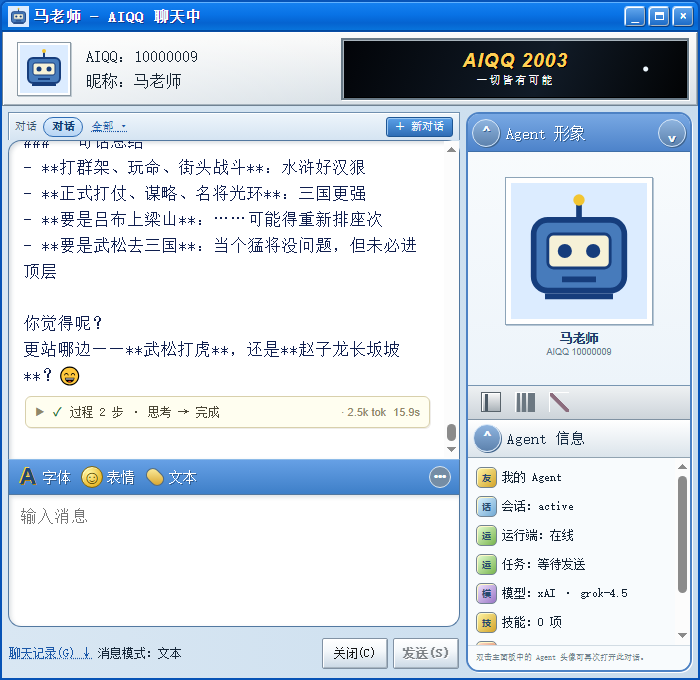Open the 全部 filter dropdown

[109, 126]
